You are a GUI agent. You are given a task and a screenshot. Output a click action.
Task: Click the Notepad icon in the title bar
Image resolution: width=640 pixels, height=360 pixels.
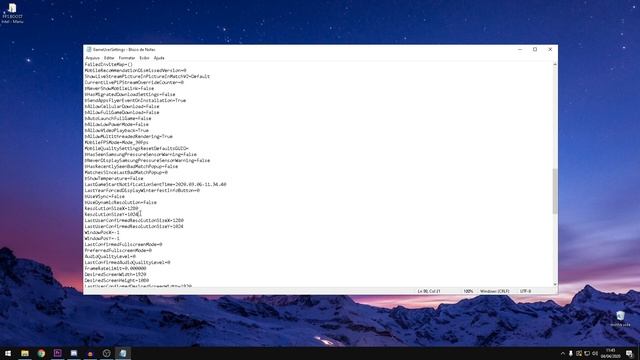(x=89, y=49)
